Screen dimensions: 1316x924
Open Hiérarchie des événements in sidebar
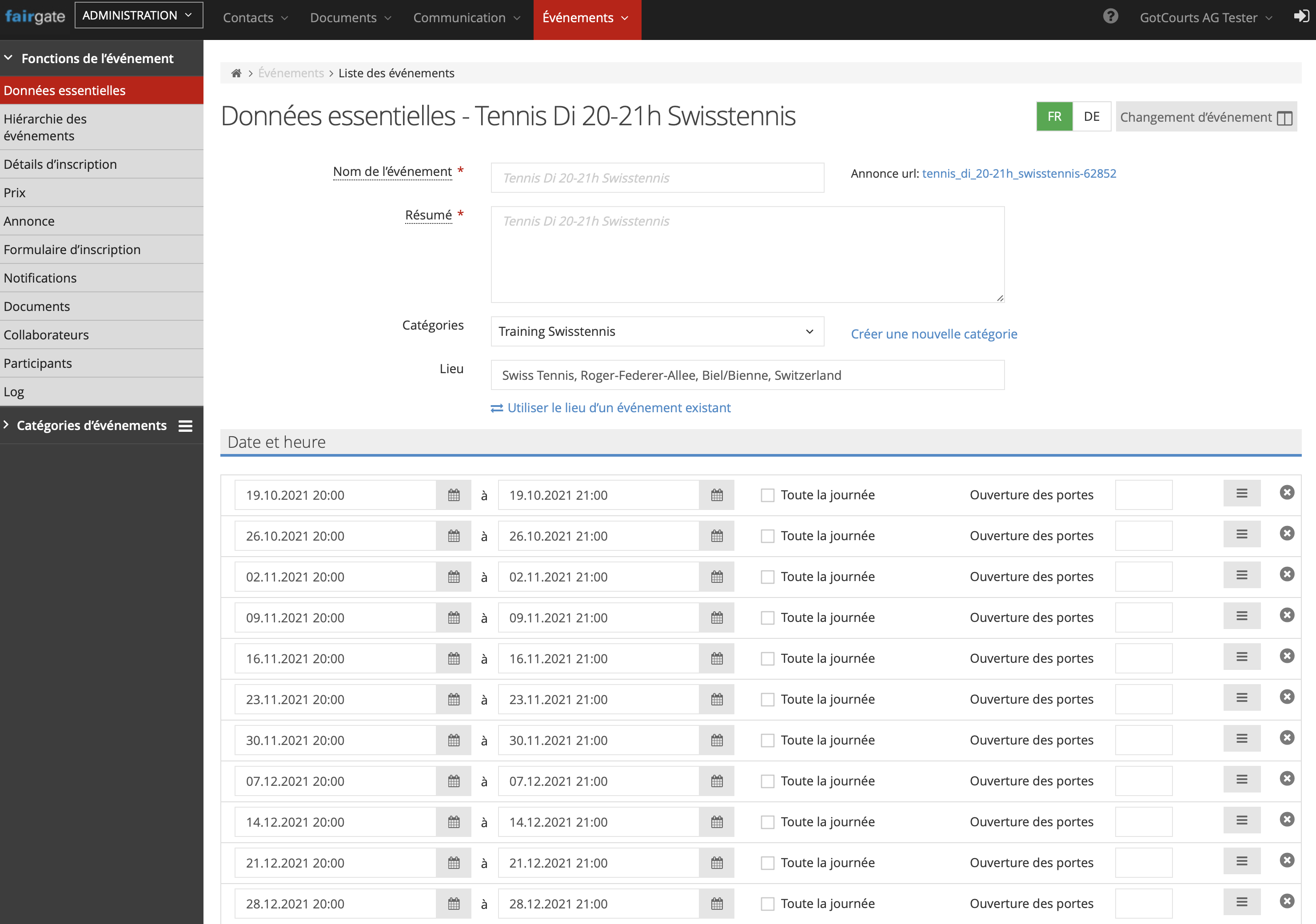pyautogui.click(x=101, y=127)
